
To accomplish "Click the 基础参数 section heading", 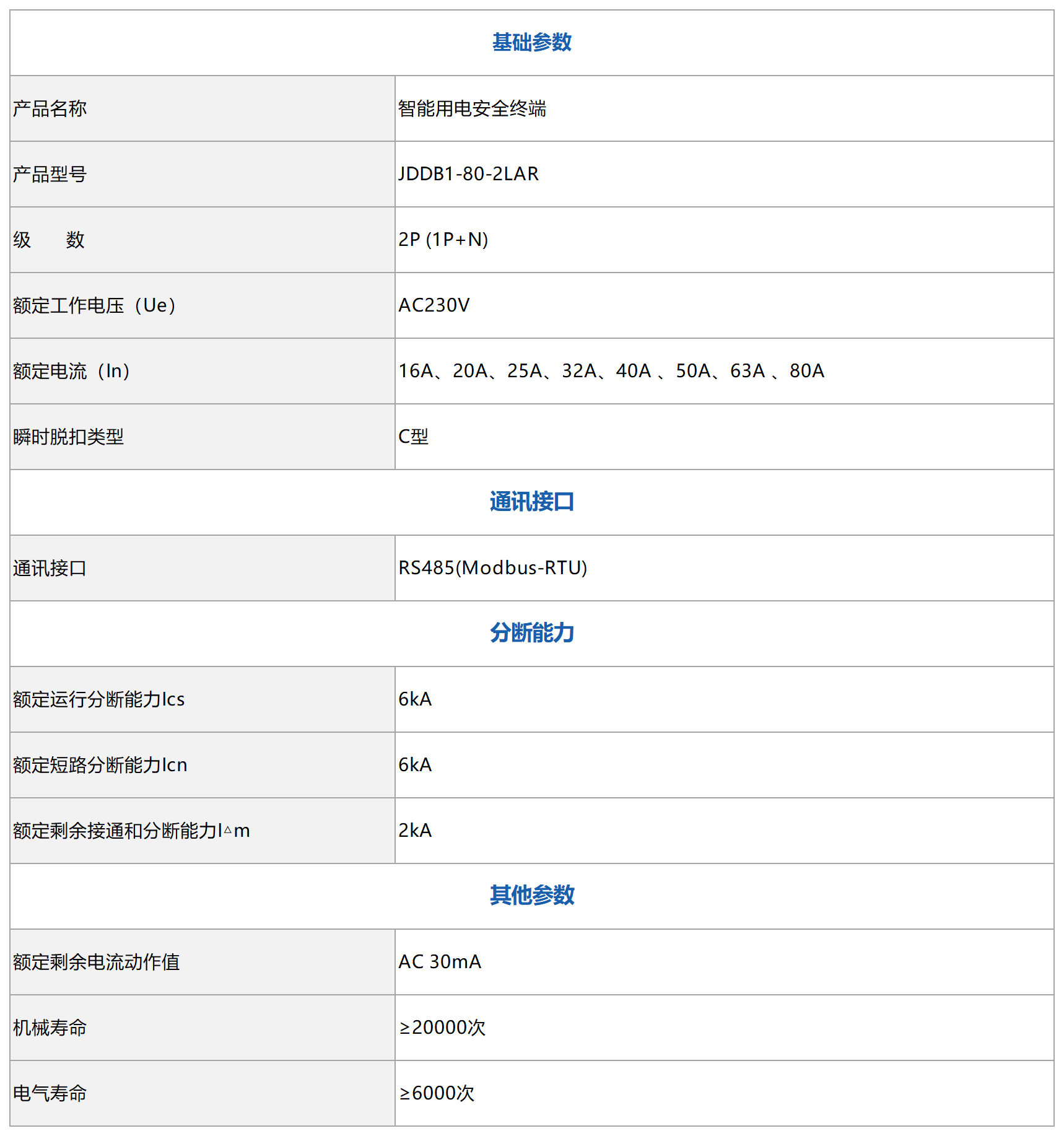I will 531,43.
